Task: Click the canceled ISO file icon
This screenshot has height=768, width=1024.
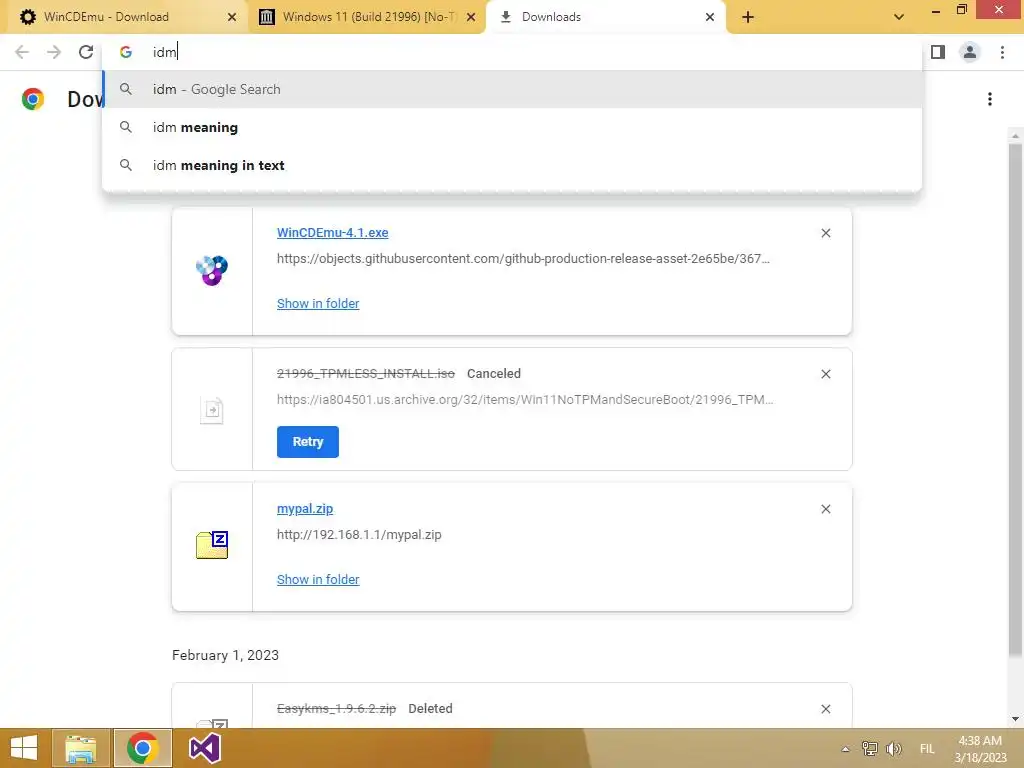Action: 212,411
